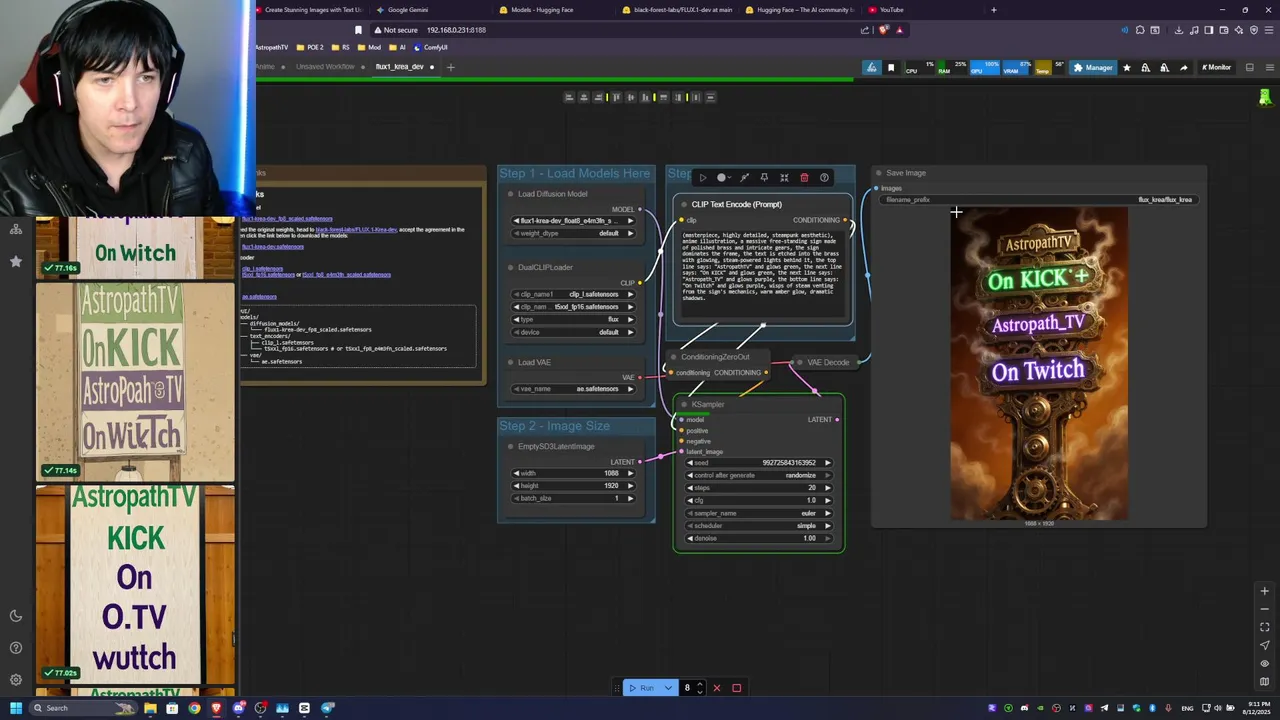Image resolution: width=1280 pixels, height=720 pixels.
Task: Collapse the Load VAE node dot
Action: [x=510, y=362]
